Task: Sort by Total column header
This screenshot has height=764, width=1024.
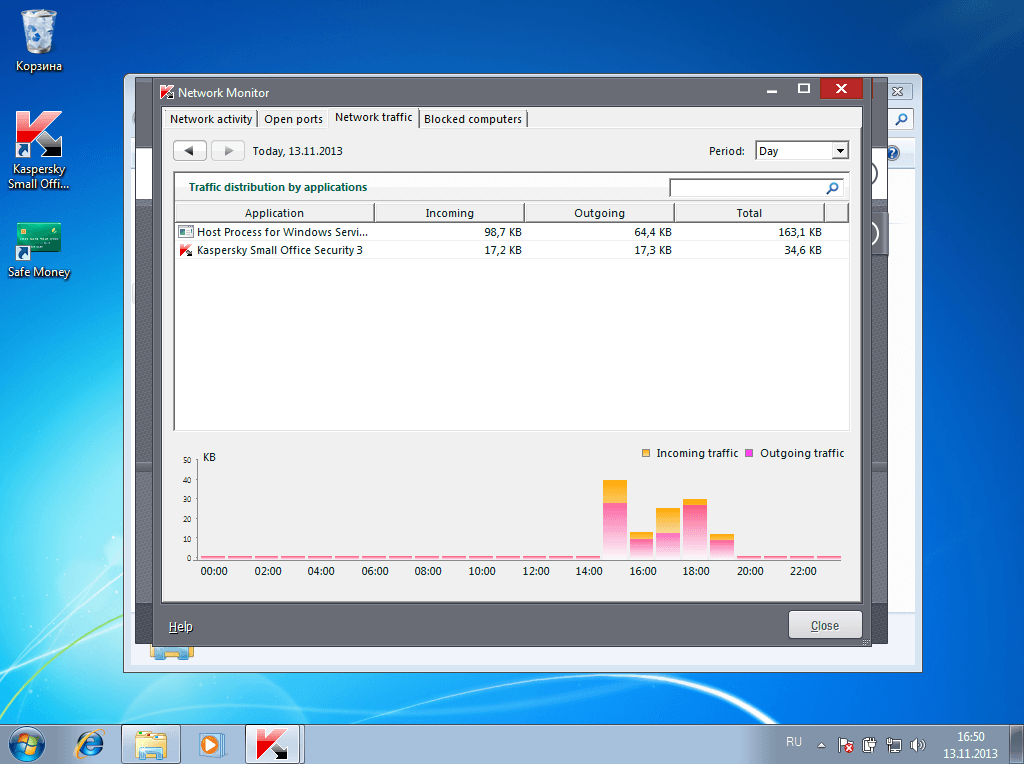Action: coord(749,213)
